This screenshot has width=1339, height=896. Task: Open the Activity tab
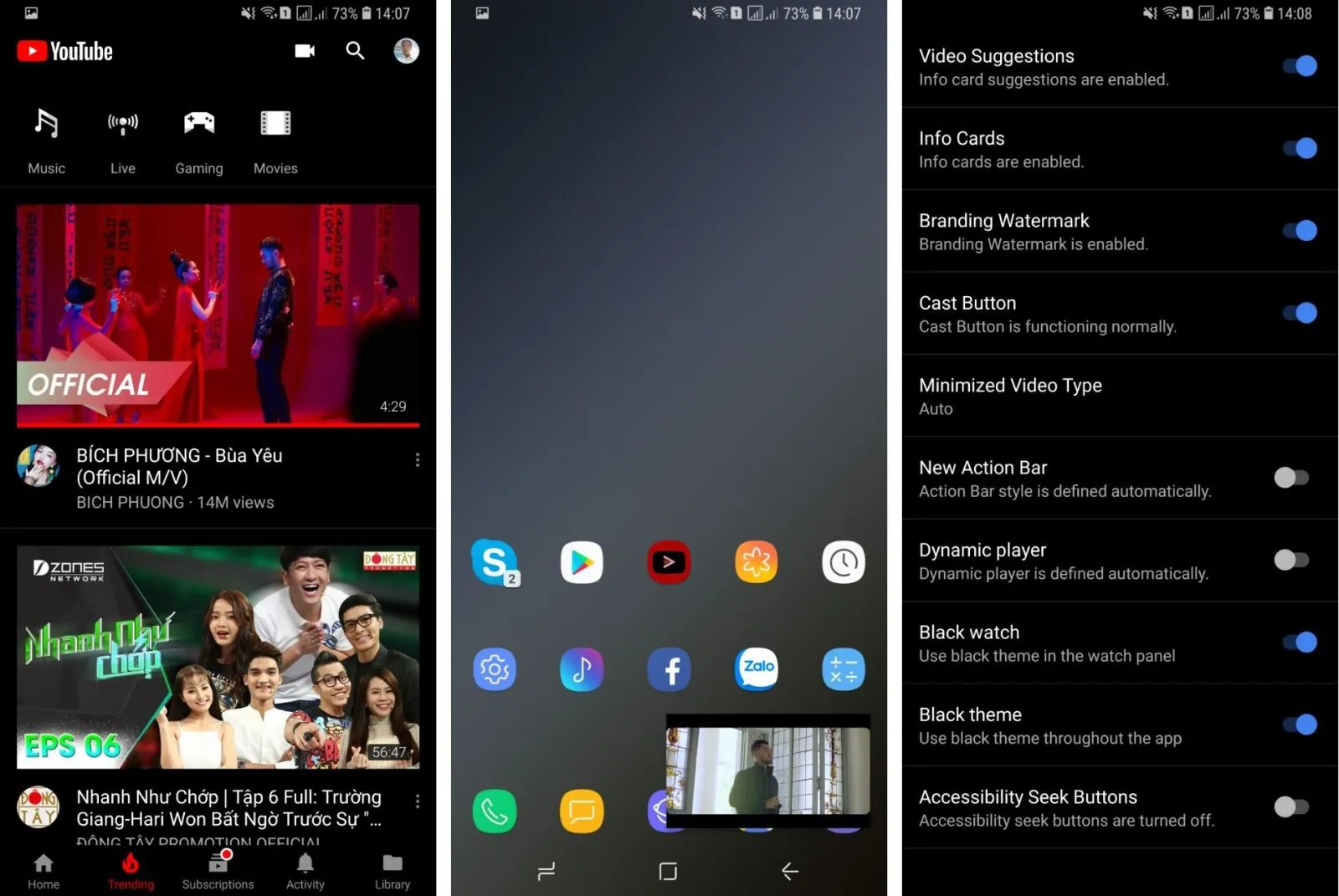coord(305,872)
